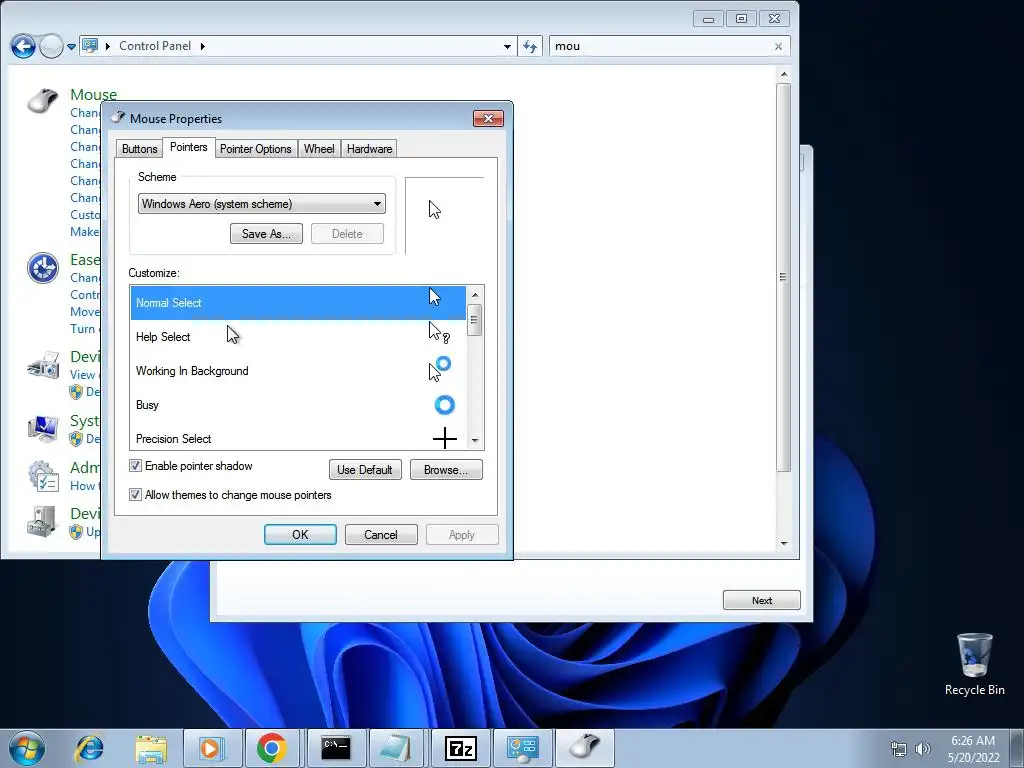This screenshot has width=1024, height=768.
Task: Switch to the Pointer Options tab
Action: (x=255, y=149)
